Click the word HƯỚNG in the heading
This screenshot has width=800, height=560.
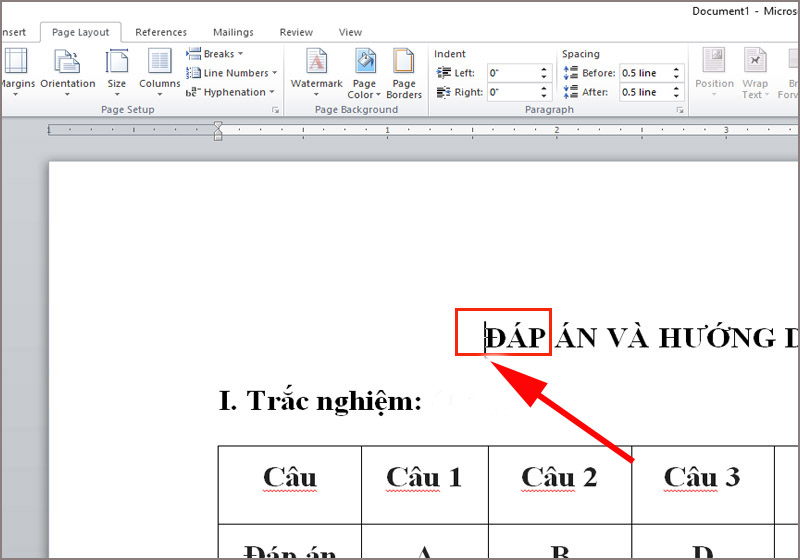point(717,337)
